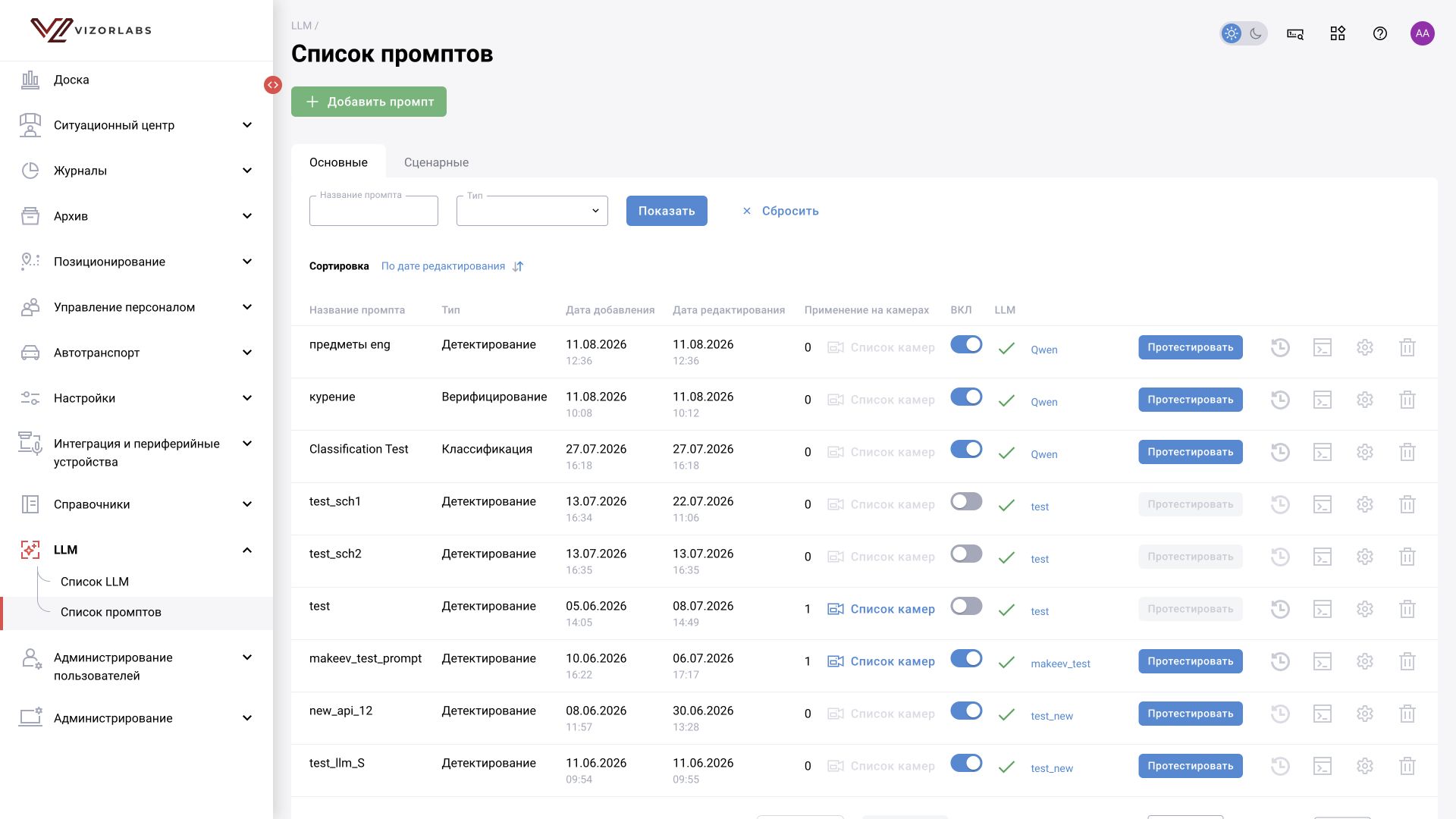Focus the Название промпта input field

374,211
